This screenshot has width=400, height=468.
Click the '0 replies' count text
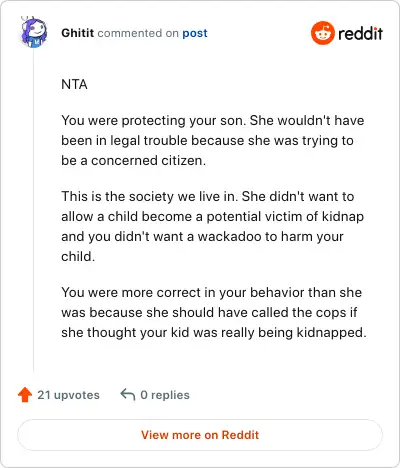point(165,395)
